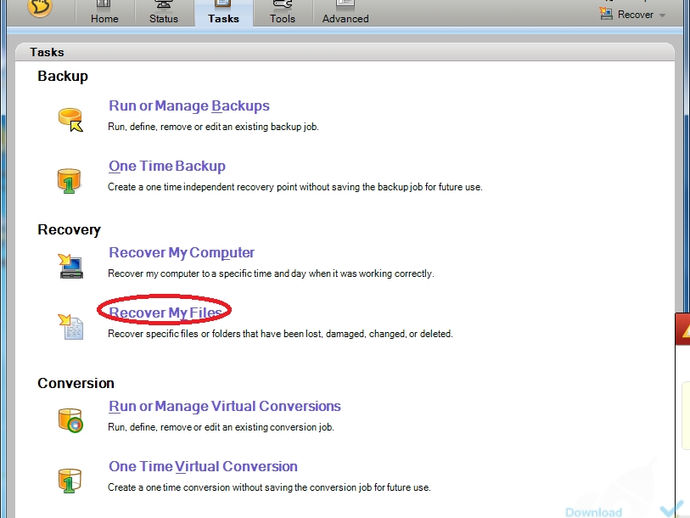Open the Tools tab
The width and height of the screenshot is (690, 518).
tap(282, 13)
